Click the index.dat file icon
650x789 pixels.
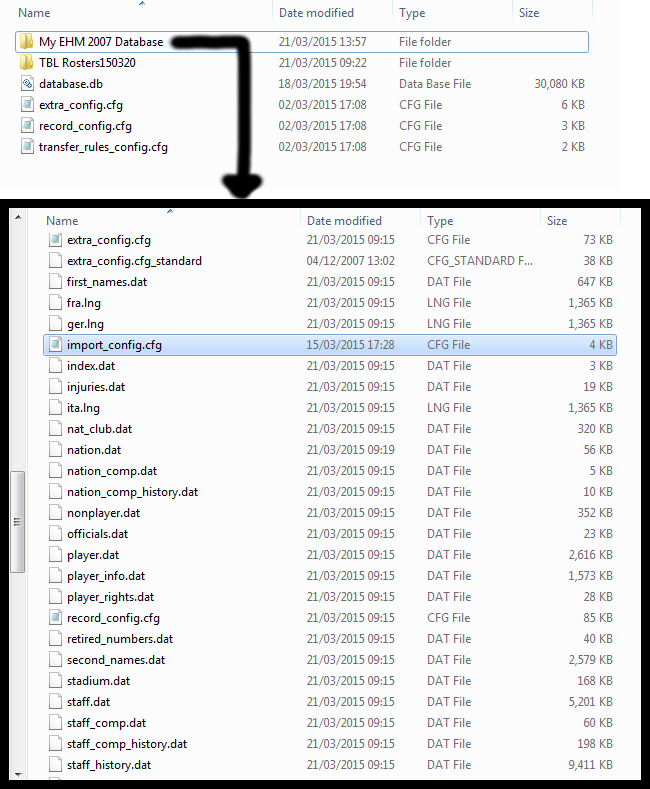point(55,366)
